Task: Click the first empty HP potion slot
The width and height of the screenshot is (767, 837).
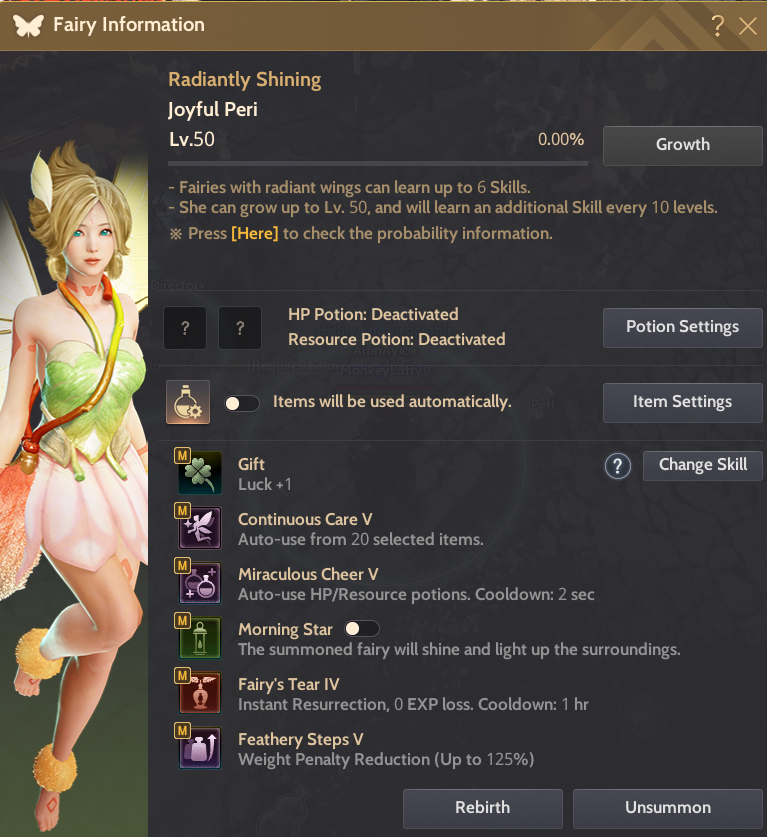Action: tap(185, 328)
